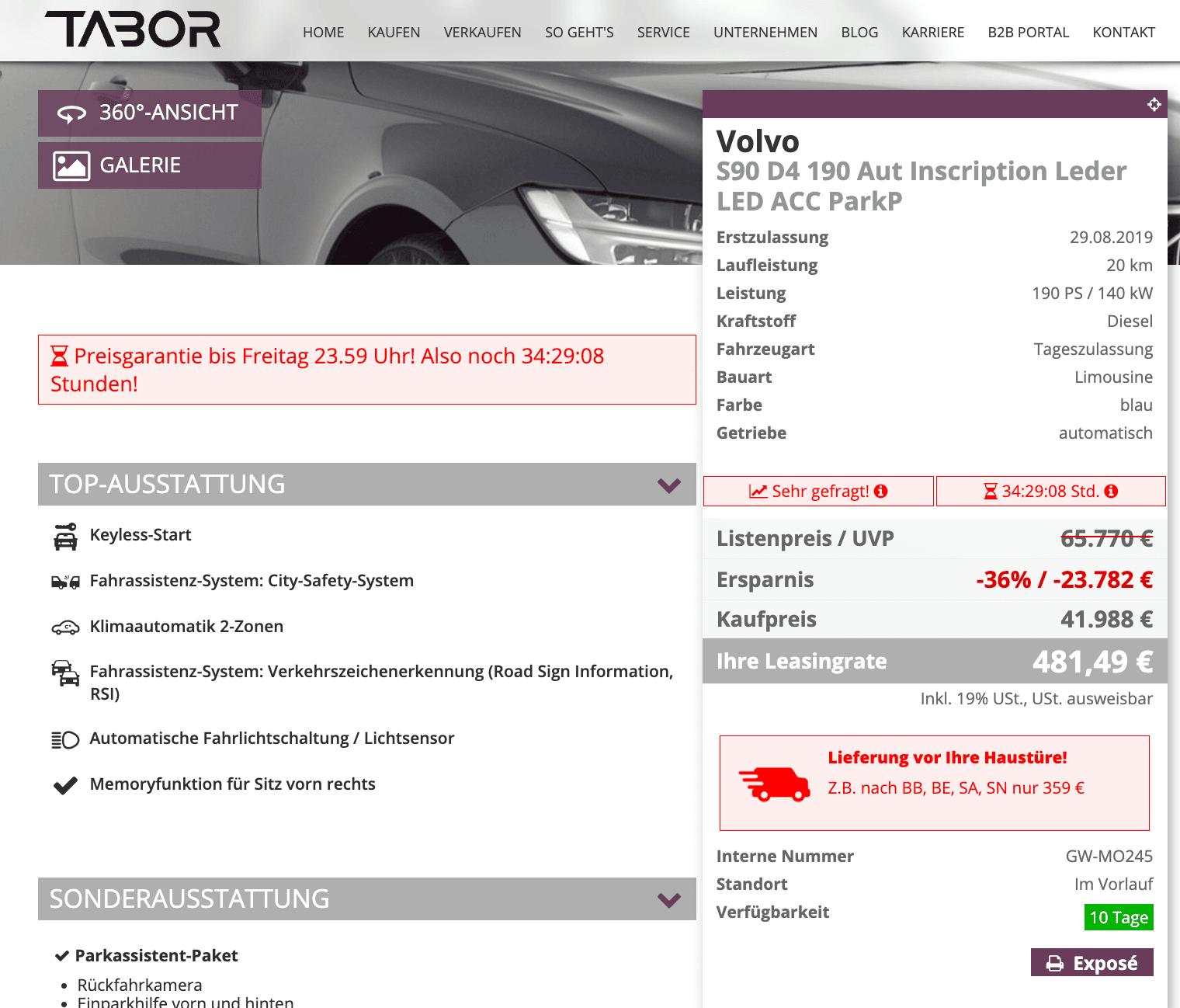The width and height of the screenshot is (1180, 1008).
Task: Click the 360°-ANSICHT button
Action: click(x=150, y=113)
